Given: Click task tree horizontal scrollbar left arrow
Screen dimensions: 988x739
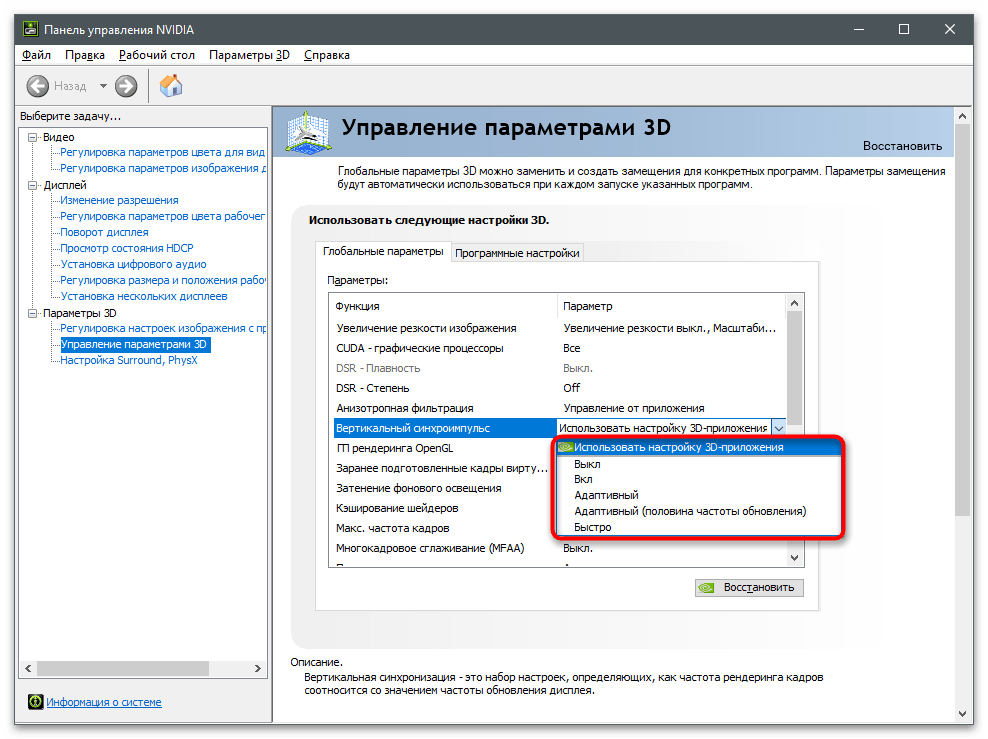Looking at the screenshot, I should pos(28,668).
